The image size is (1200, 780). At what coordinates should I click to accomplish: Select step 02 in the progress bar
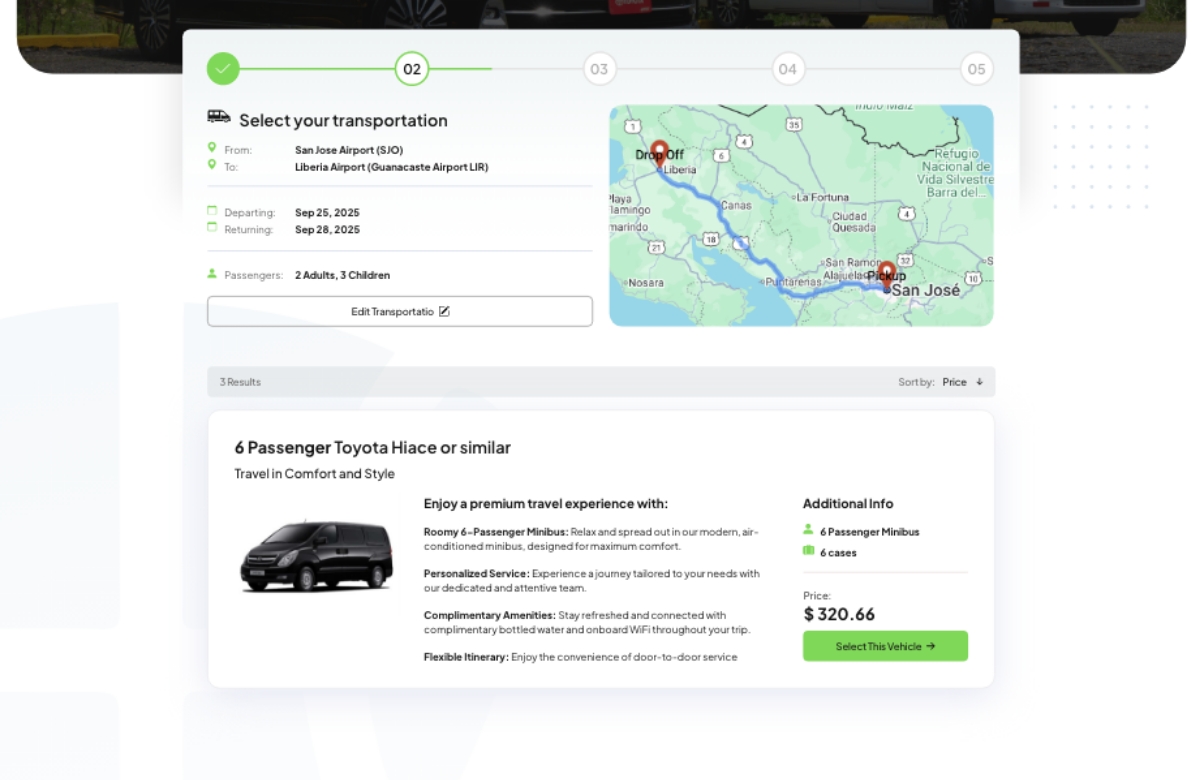(412, 68)
